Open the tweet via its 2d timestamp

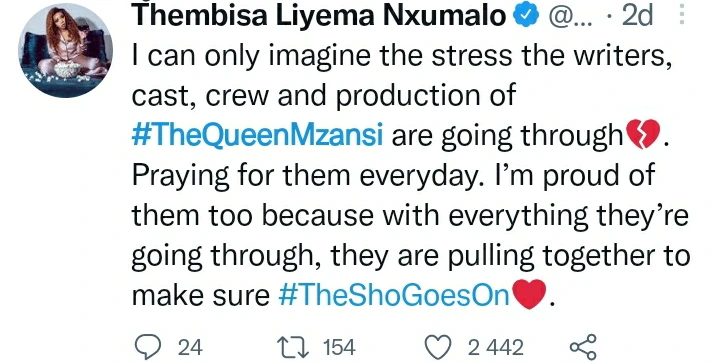pyautogui.click(x=637, y=16)
